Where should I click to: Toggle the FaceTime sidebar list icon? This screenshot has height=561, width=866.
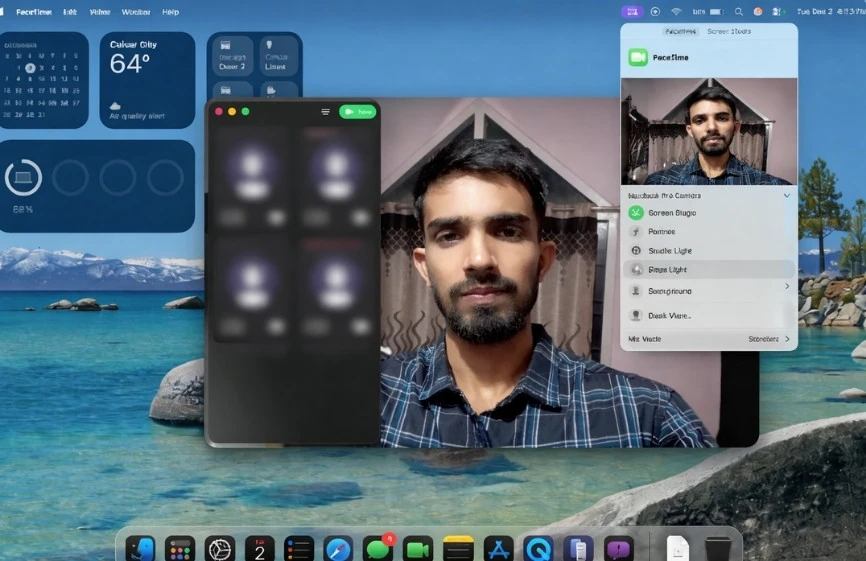(x=325, y=112)
